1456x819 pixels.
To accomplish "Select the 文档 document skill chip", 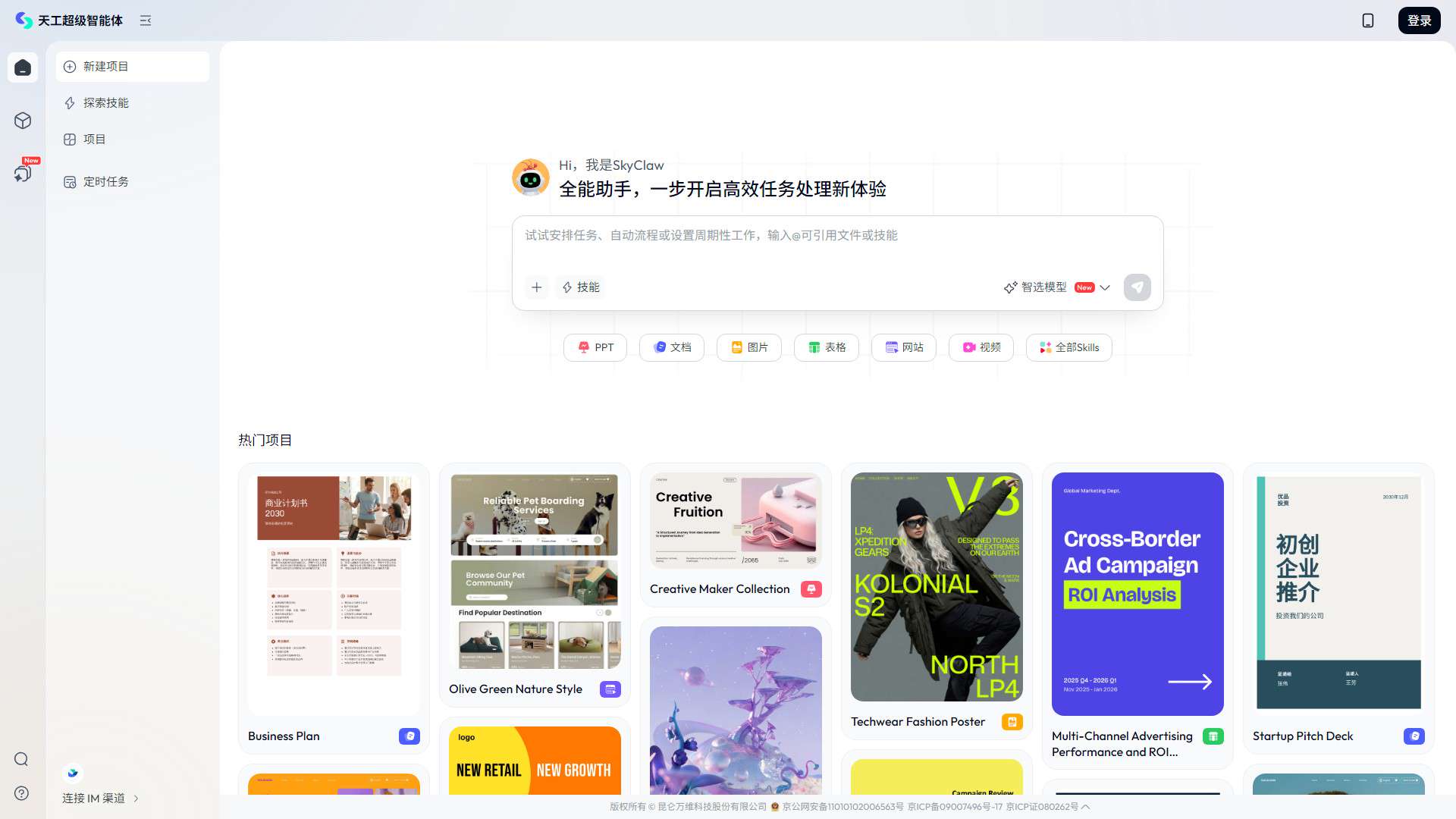I will (672, 347).
